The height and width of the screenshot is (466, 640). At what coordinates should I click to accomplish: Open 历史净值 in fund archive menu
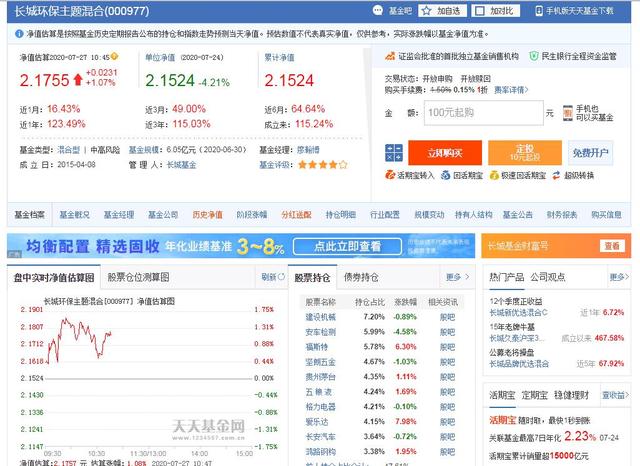point(207,215)
